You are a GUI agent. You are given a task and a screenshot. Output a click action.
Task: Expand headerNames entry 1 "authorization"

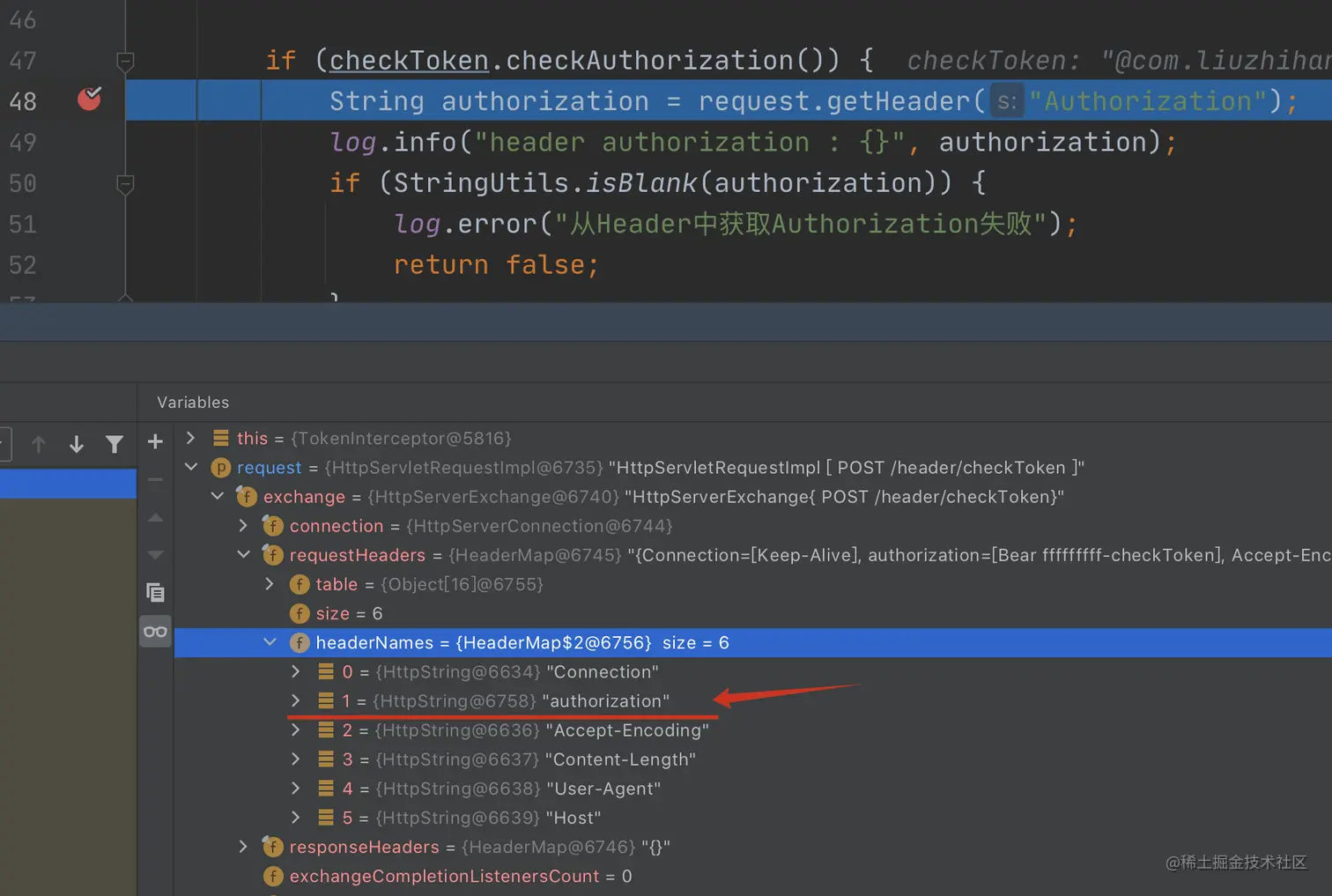coord(296,700)
